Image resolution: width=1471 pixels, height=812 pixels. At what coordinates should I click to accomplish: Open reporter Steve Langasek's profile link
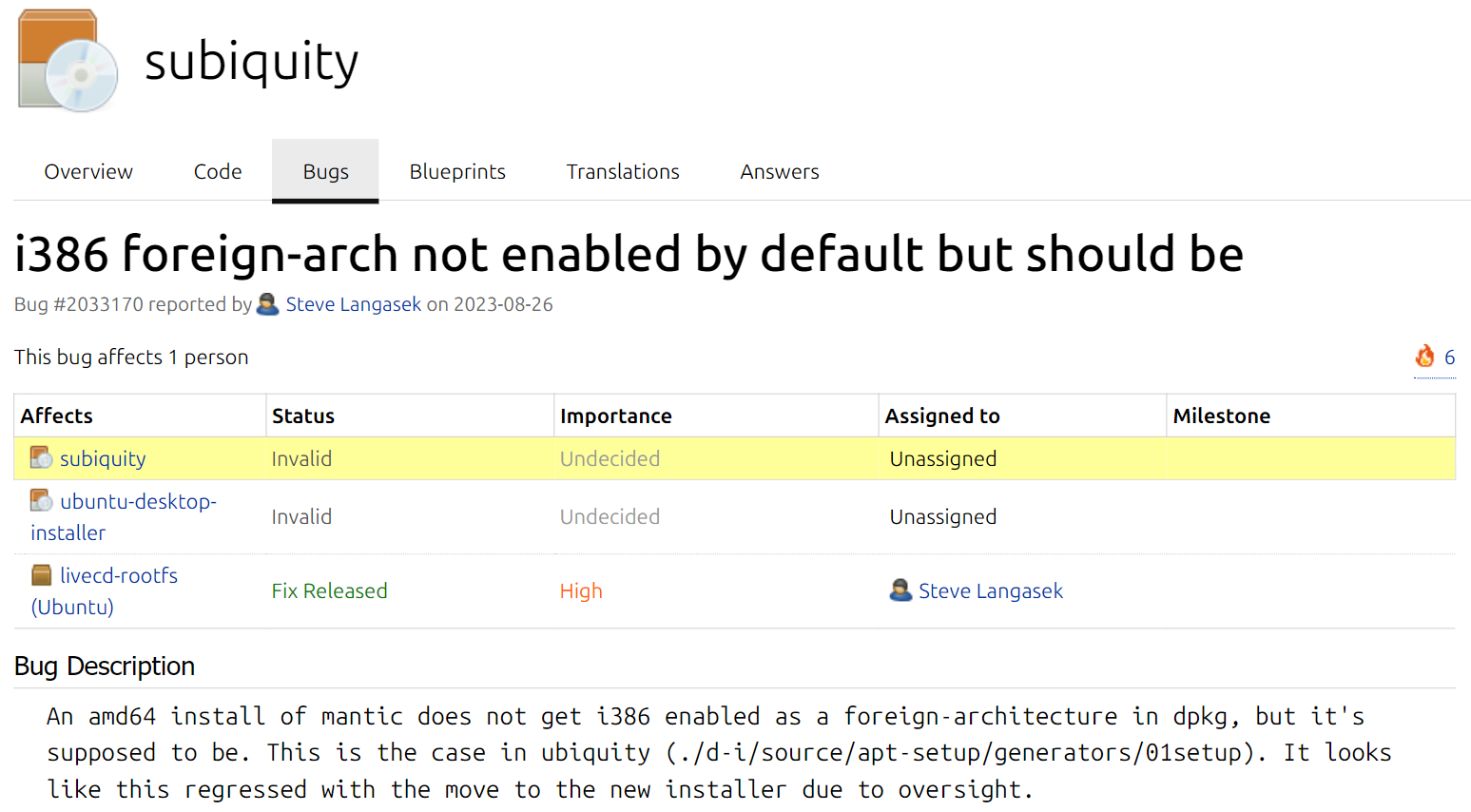353,304
